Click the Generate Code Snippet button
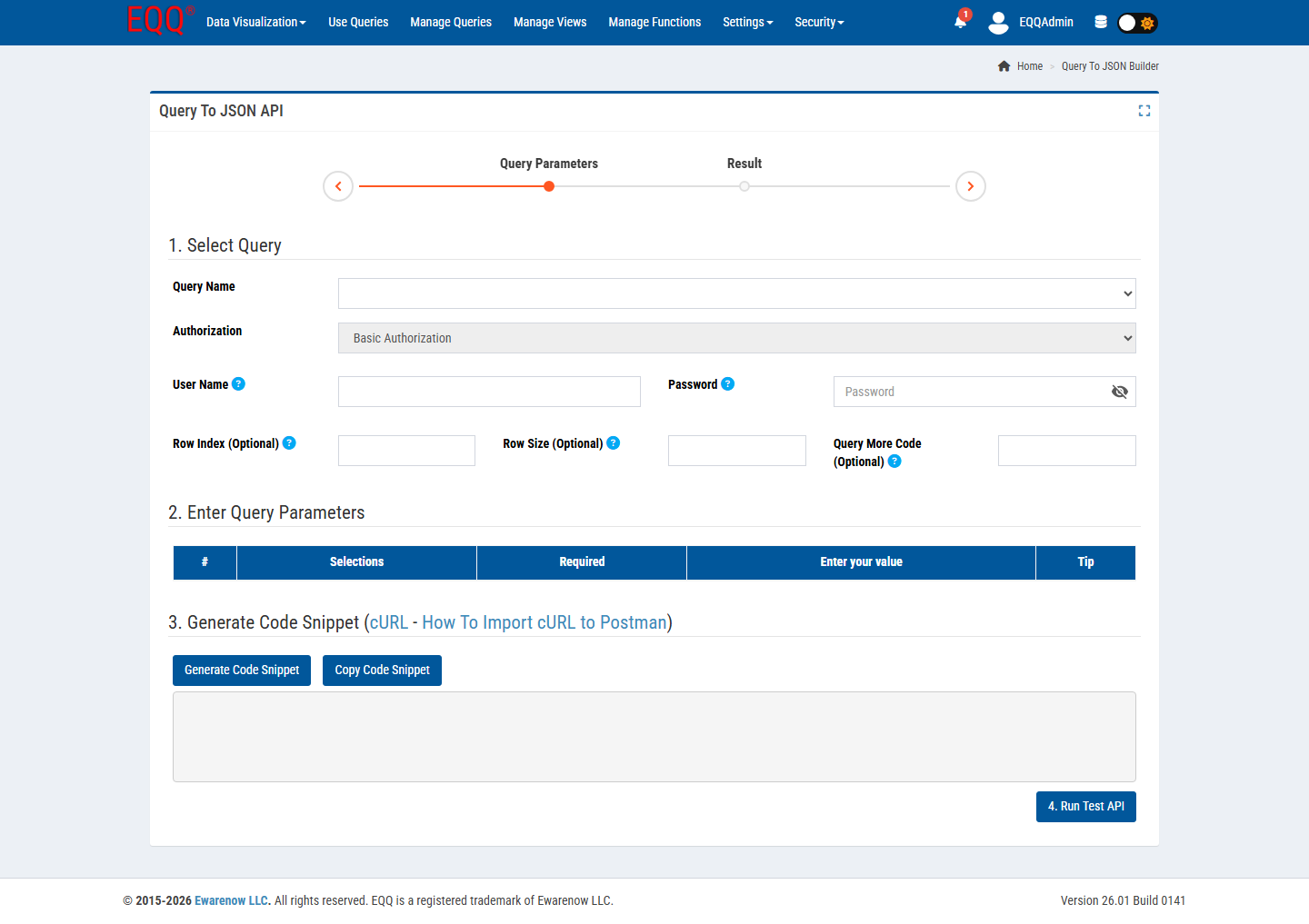Screen dimensions: 1309x924 click(241, 670)
